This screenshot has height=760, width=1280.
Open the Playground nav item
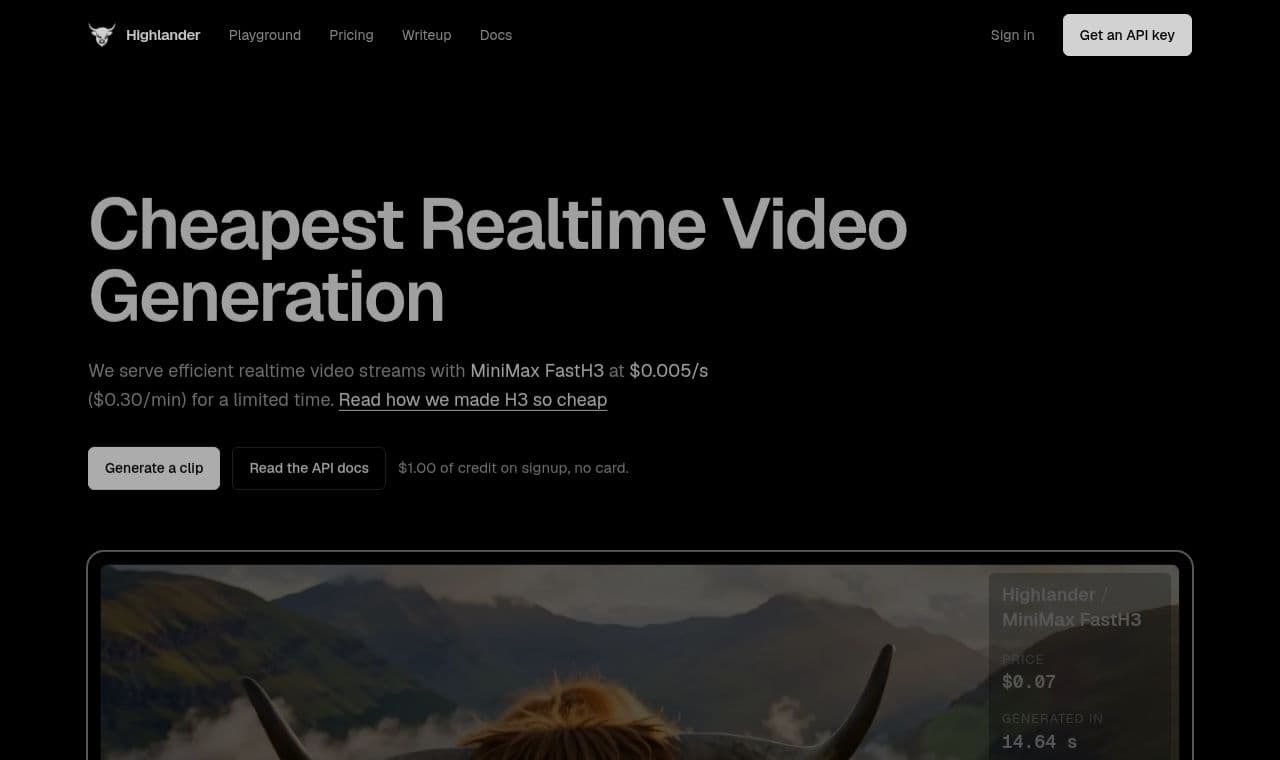pyautogui.click(x=265, y=35)
